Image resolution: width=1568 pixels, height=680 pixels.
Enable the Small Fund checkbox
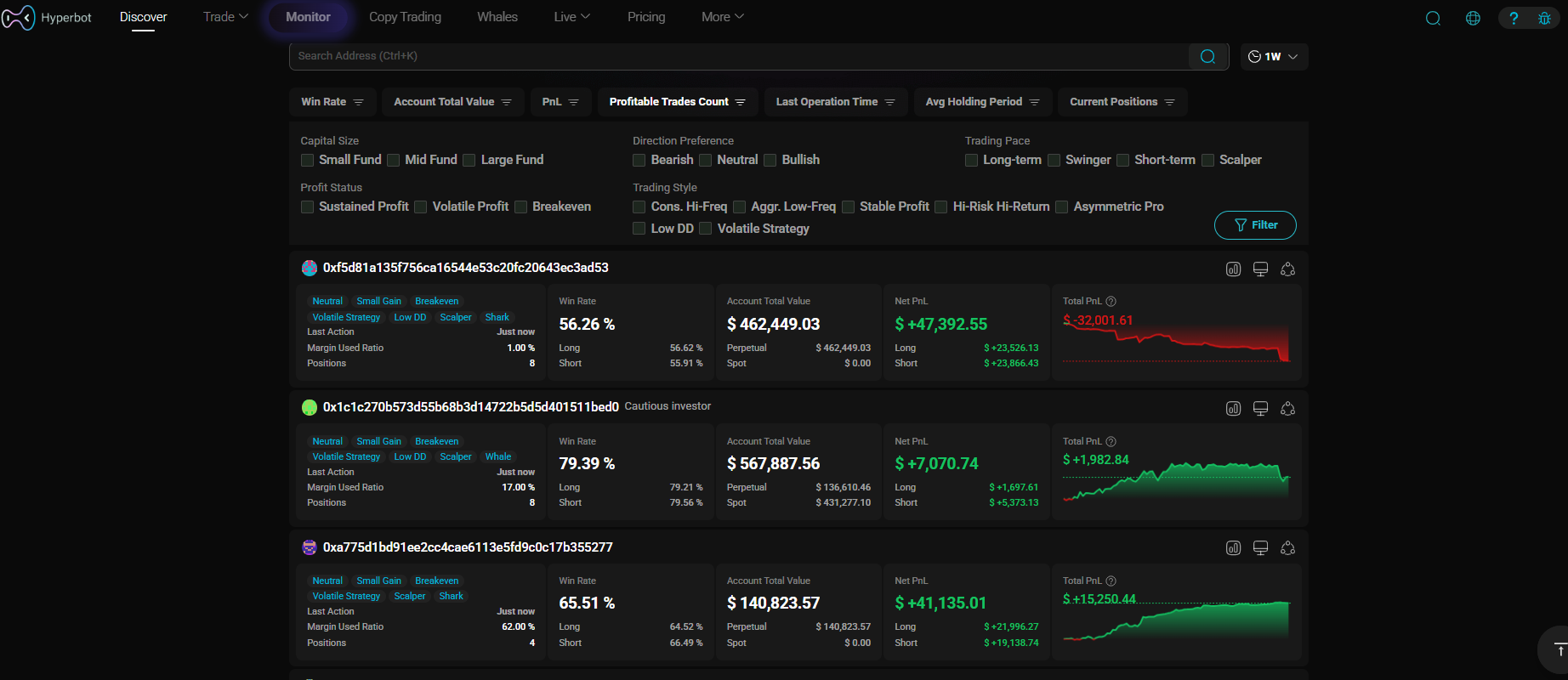pos(308,160)
